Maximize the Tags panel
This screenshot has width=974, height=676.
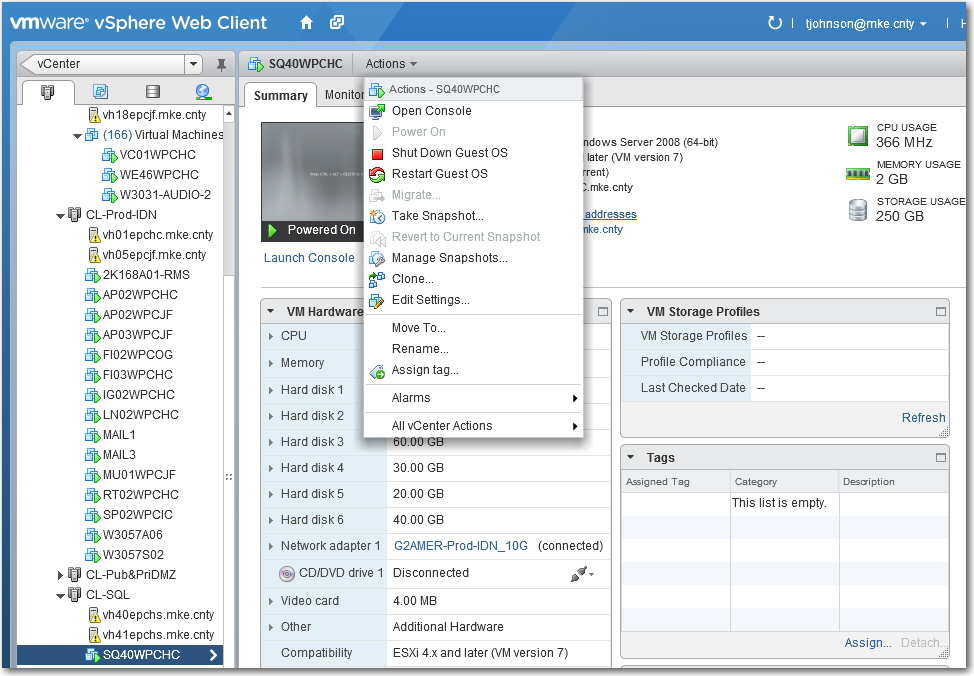[x=941, y=457]
